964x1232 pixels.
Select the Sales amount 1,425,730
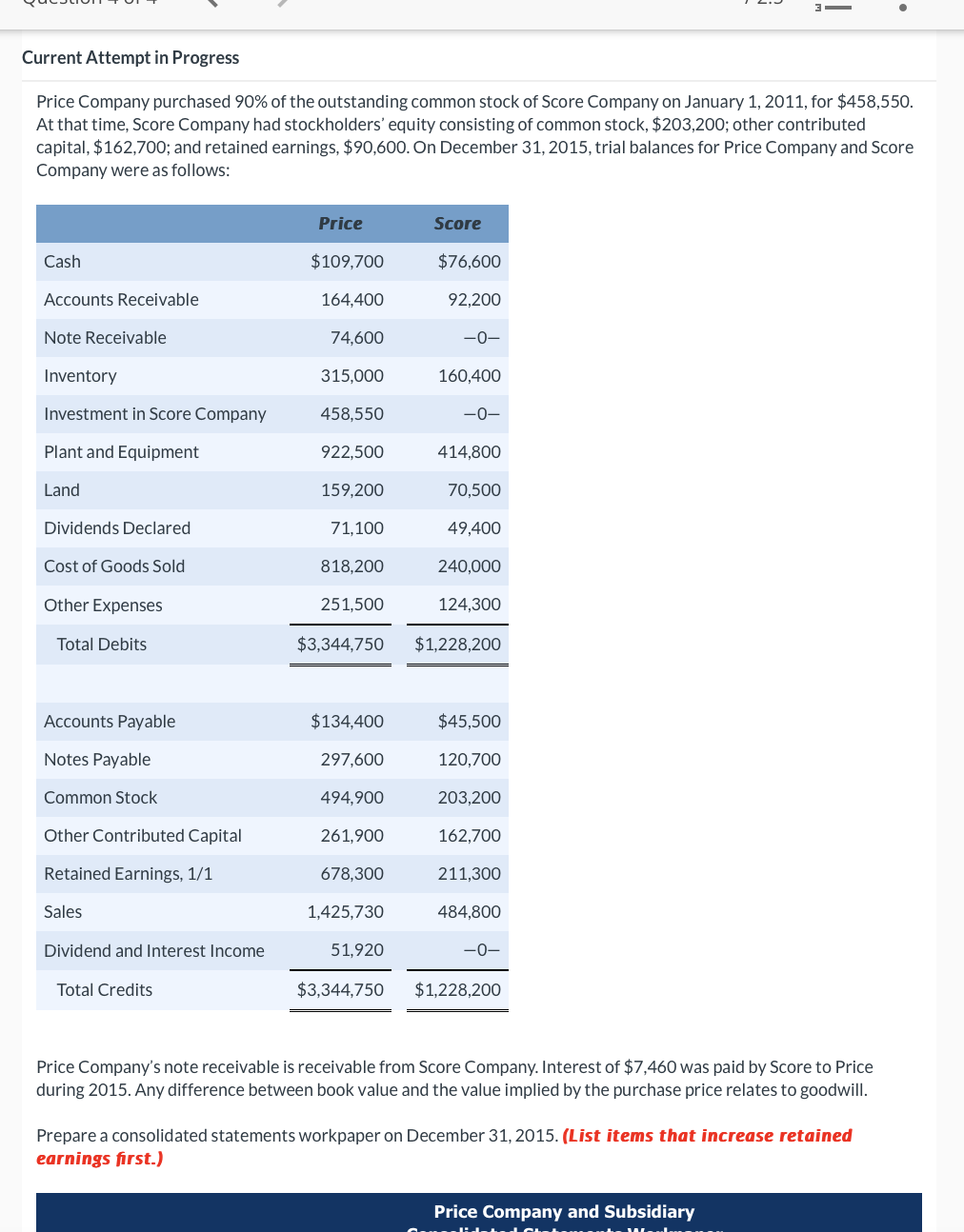tap(345, 911)
